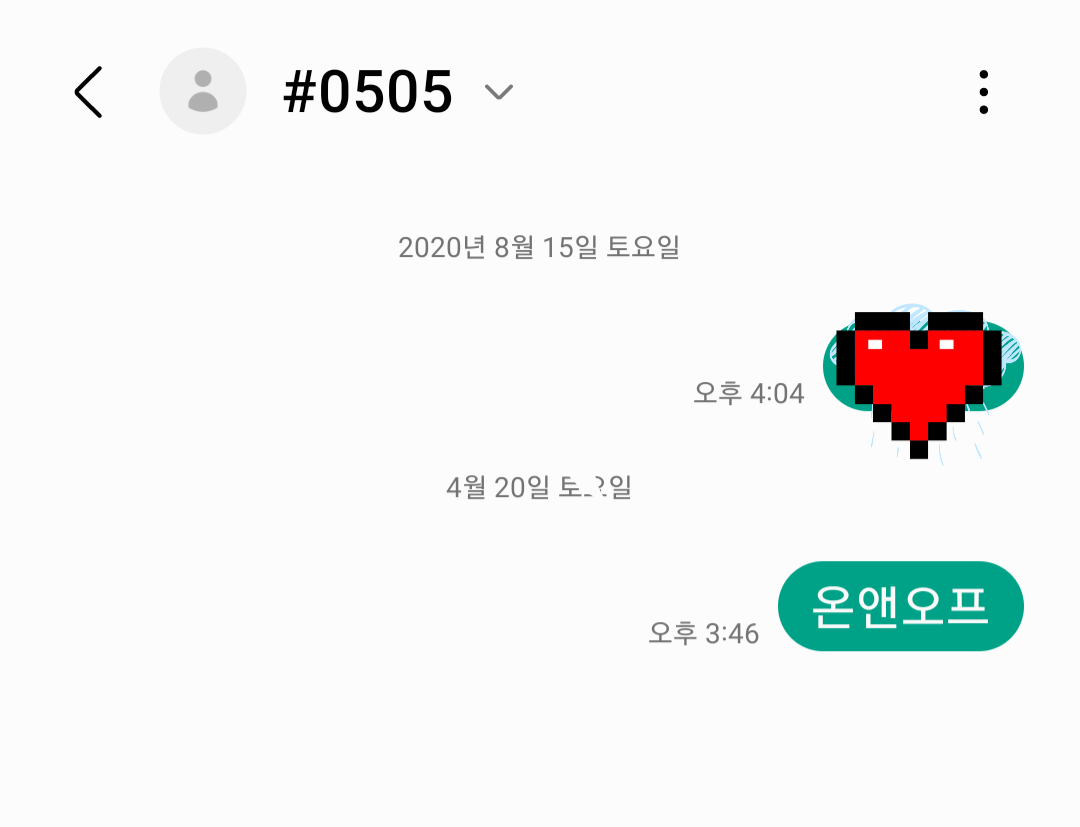Tap the 프 character in the green bubble
This screenshot has width=1080, height=827.
point(968,605)
